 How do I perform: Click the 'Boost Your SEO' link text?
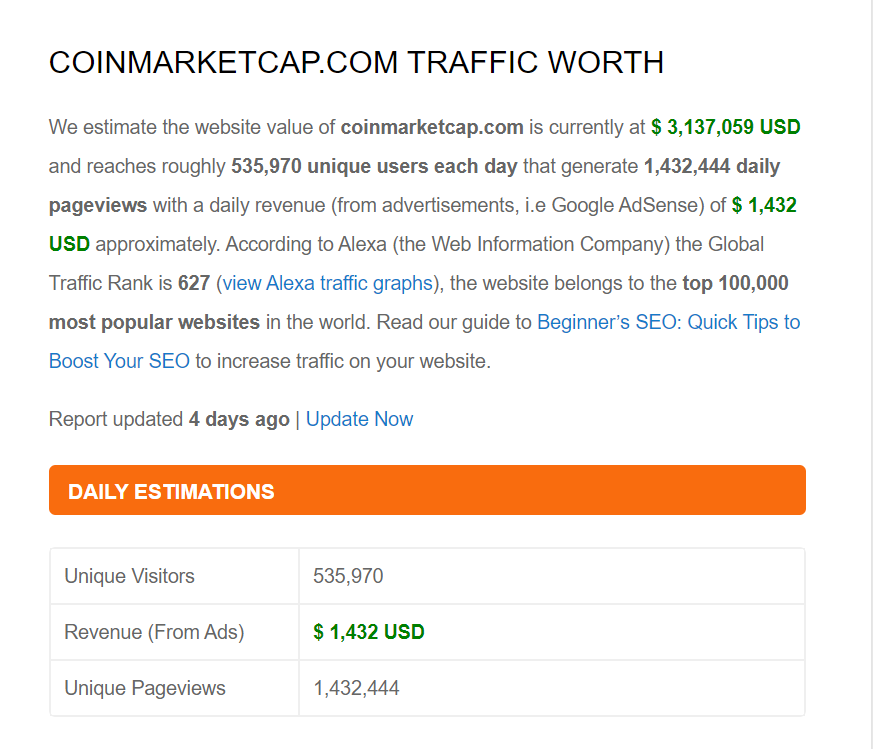[119, 362]
